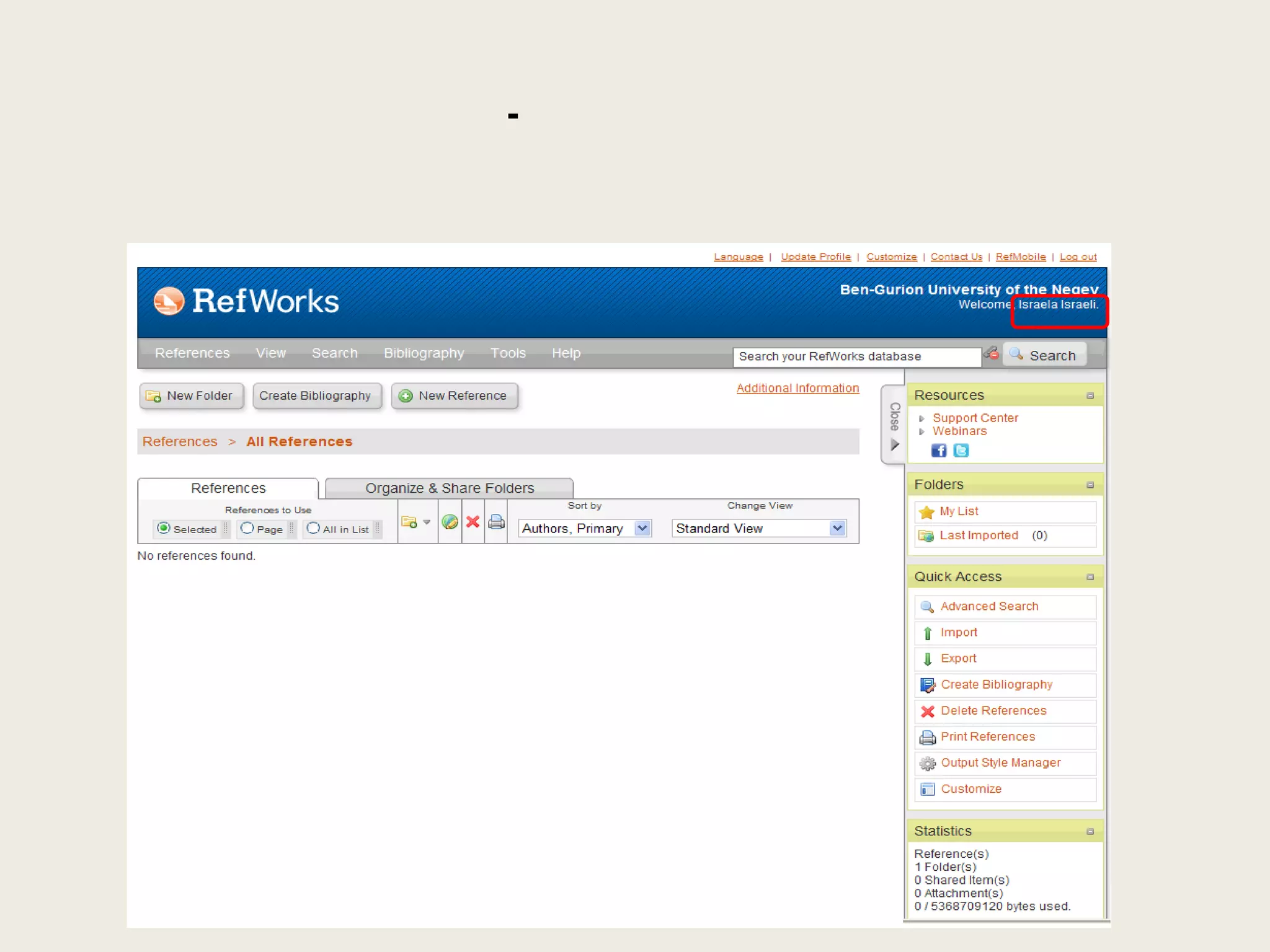Open the Bibliography menu
The width and height of the screenshot is (1270, 952).
point(424,353)
